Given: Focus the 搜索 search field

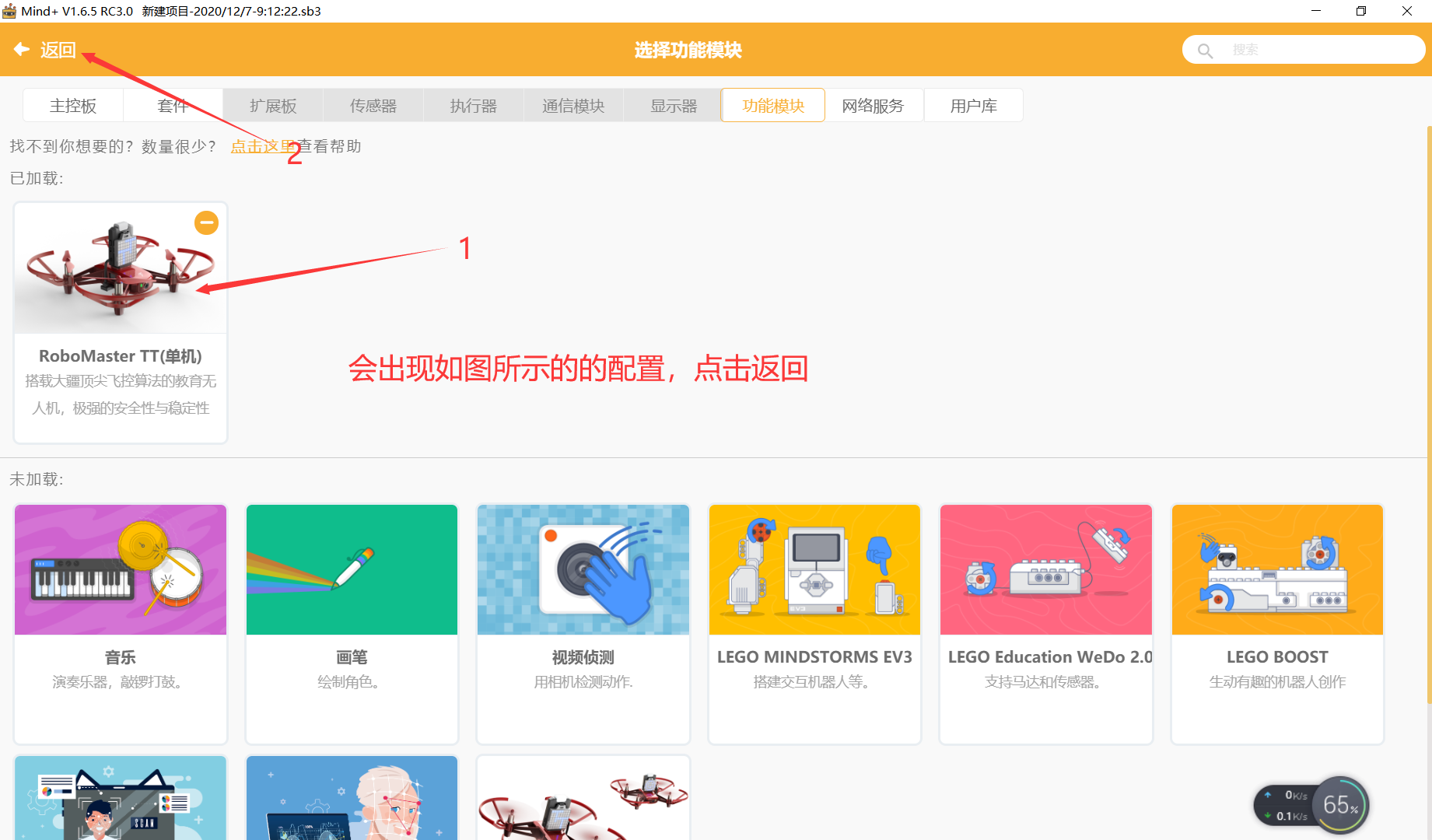Looking at the screenshot, I should point(1304,50).
